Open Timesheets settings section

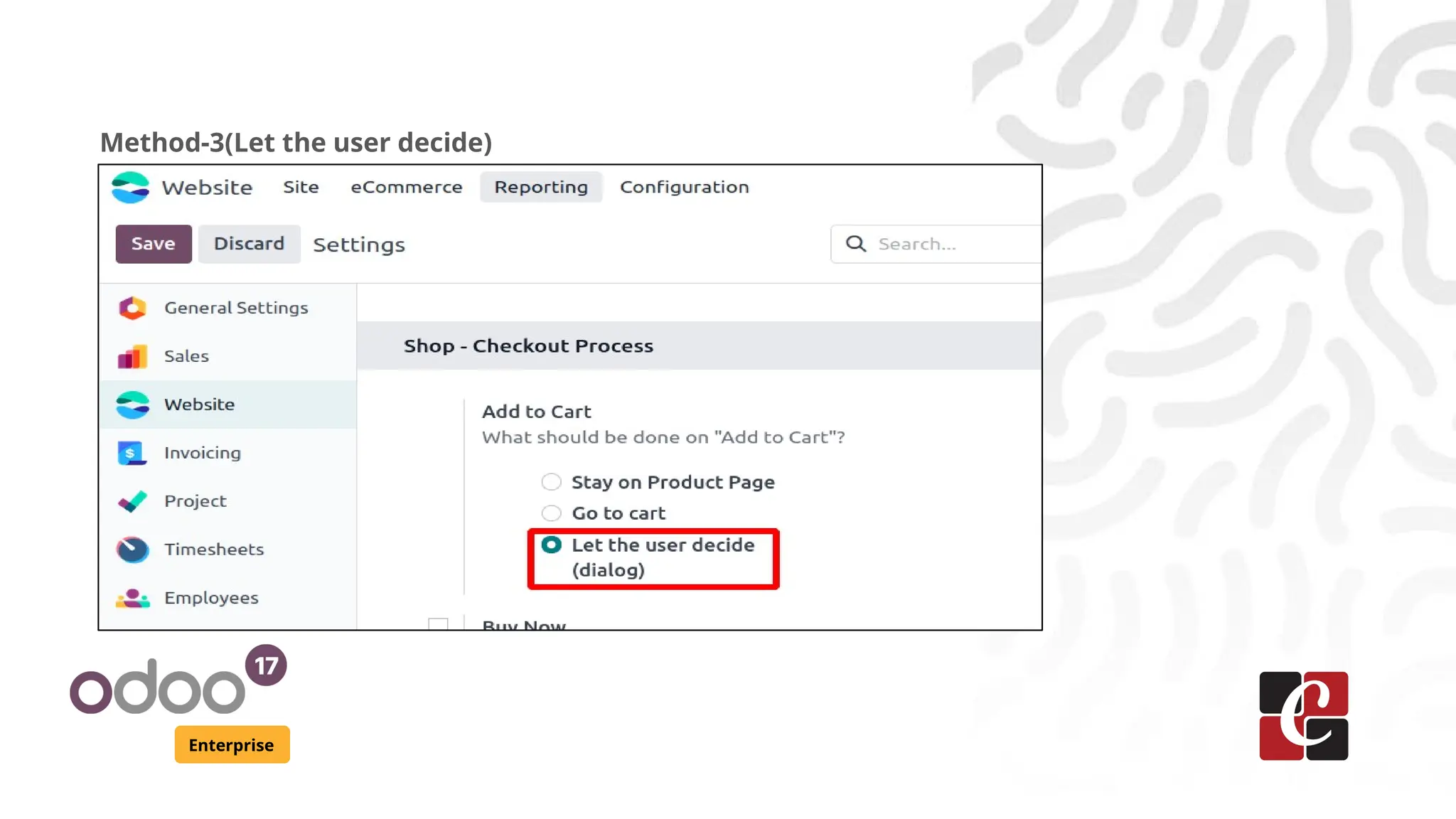[227, 550]
